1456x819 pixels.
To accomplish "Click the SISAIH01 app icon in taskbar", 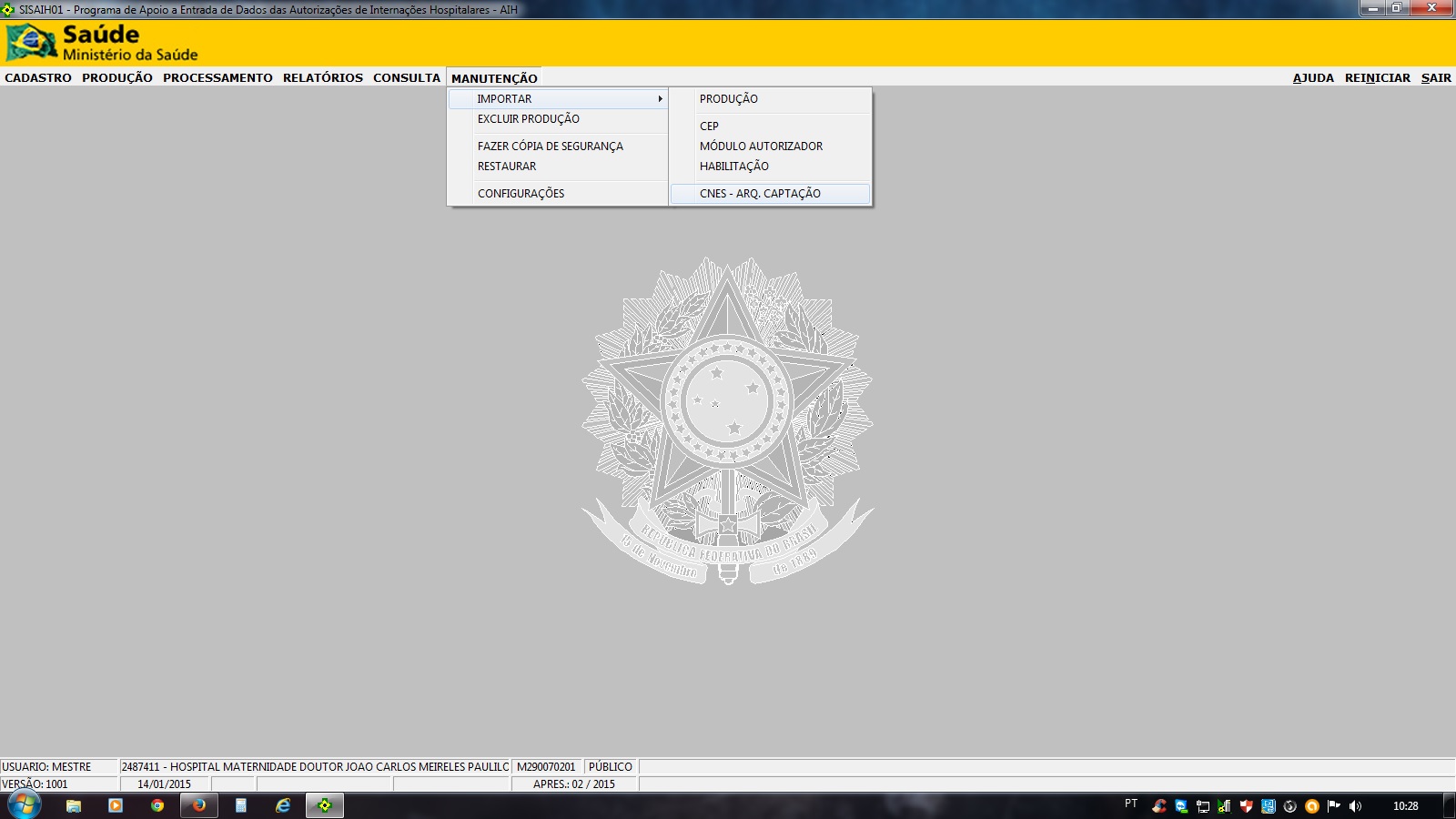I will [325, 805].
